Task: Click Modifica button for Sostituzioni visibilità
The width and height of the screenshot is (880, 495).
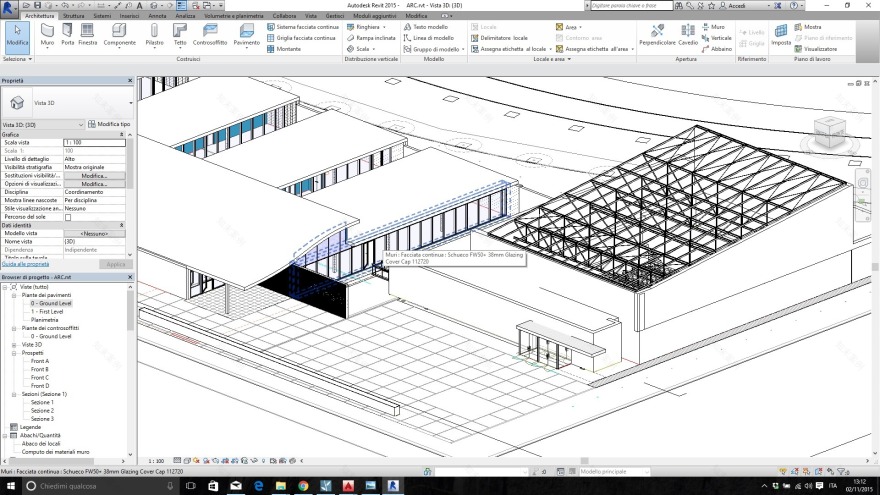Action: pos(94,175)
